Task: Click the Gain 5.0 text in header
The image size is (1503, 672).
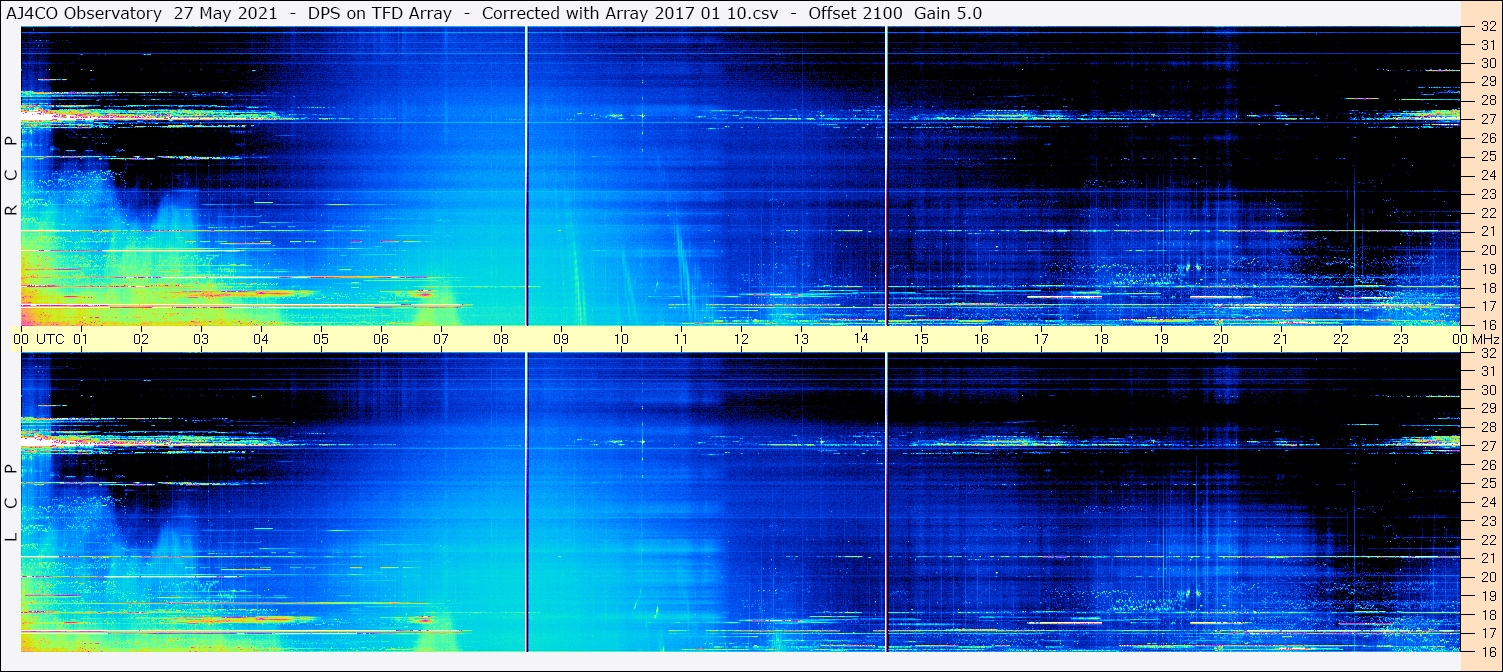Action: click(947, 13)
